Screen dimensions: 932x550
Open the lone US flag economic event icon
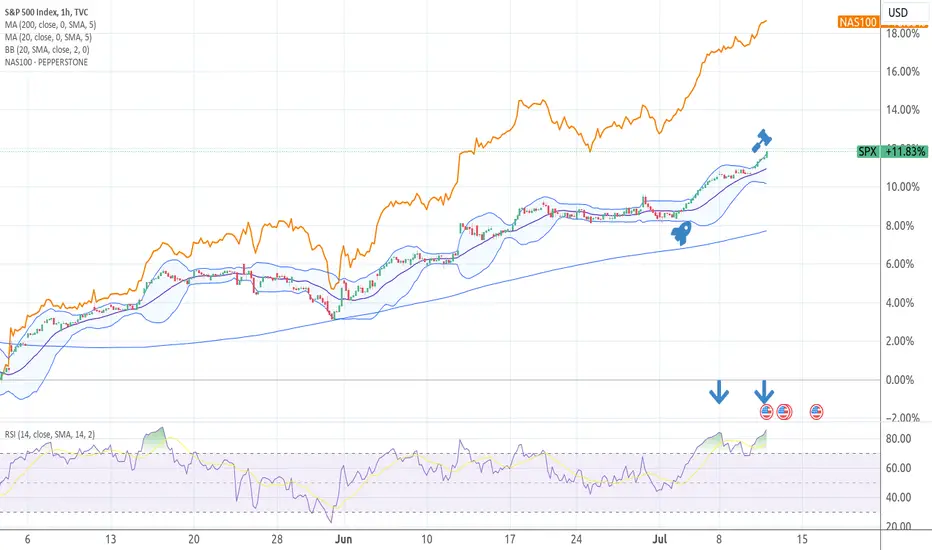point(816,411)
